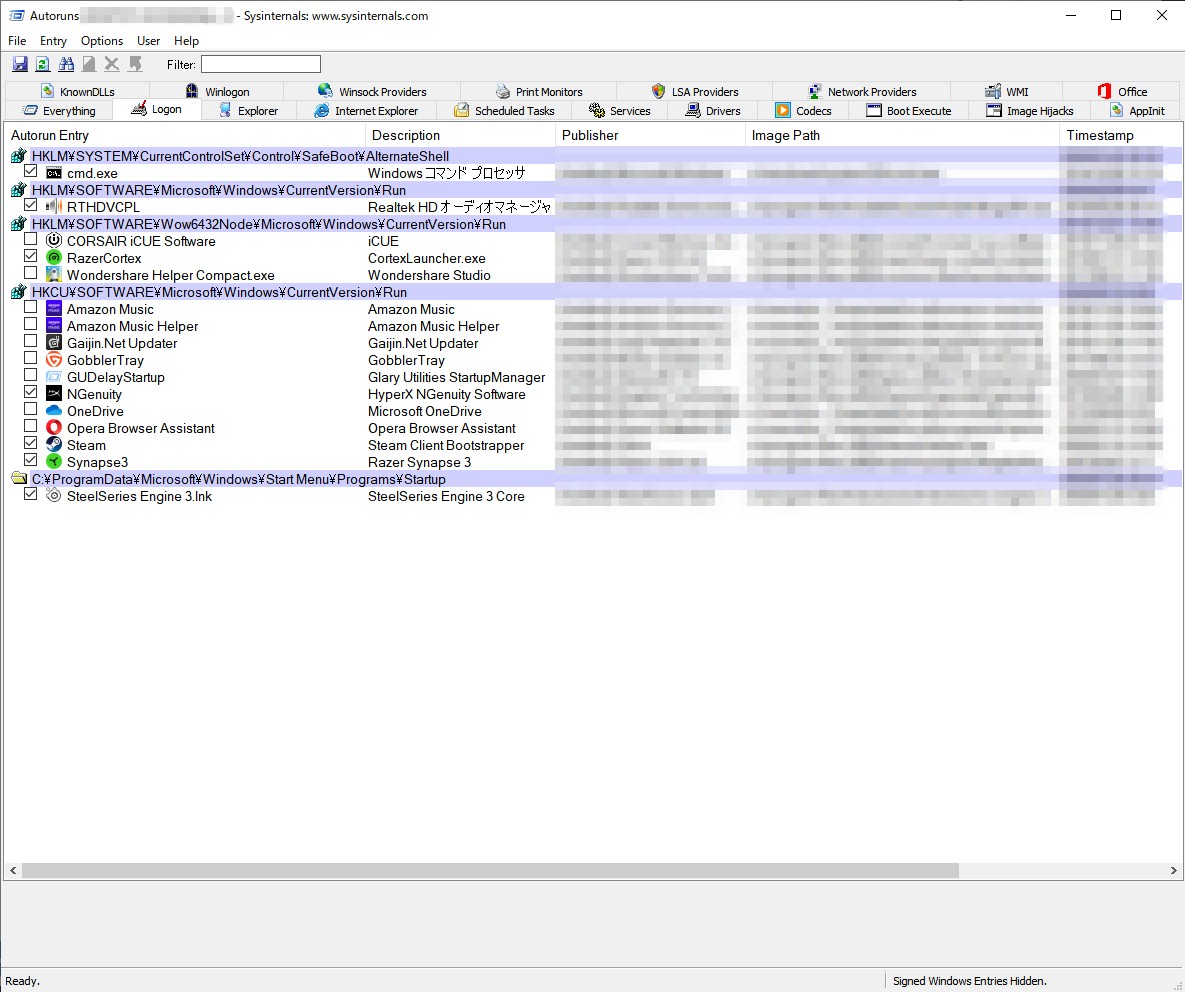Image resolution: width=1185 pixels, height=992 pixels.
Task: Sort by Autorun Entry column header
Action: 184,135
